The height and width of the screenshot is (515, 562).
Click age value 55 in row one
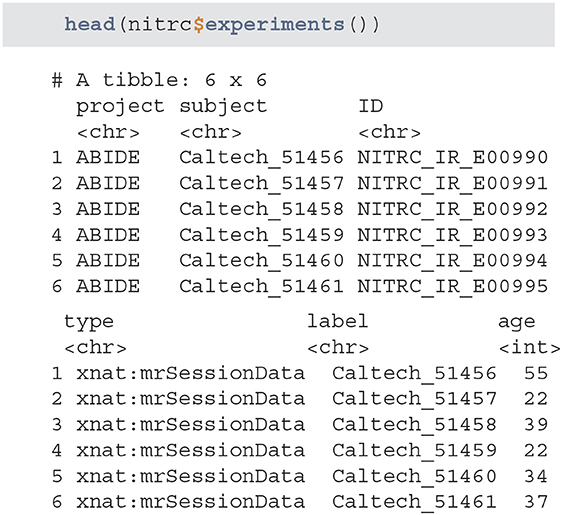pyautogui.click(x=536, y=373)
